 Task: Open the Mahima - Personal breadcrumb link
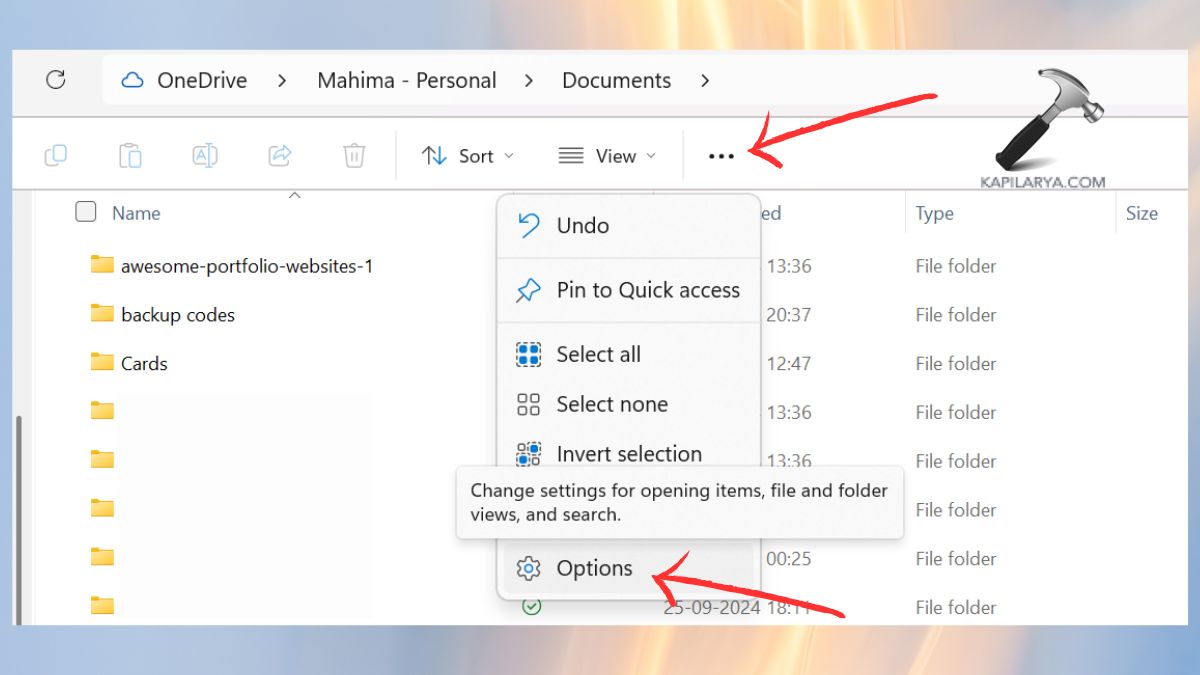[406, 80]
